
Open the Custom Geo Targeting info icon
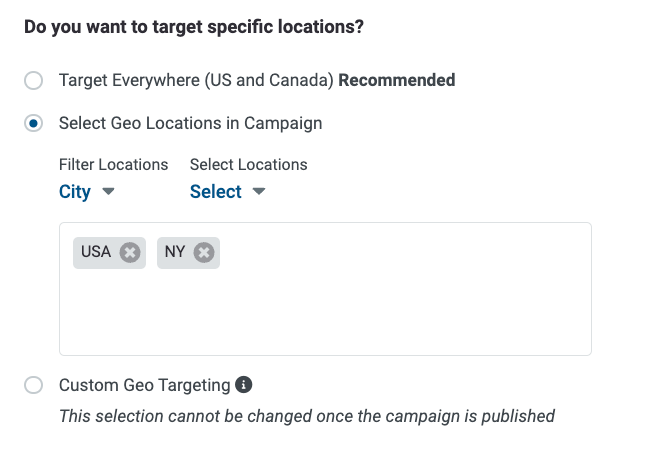tap(244, 385)
